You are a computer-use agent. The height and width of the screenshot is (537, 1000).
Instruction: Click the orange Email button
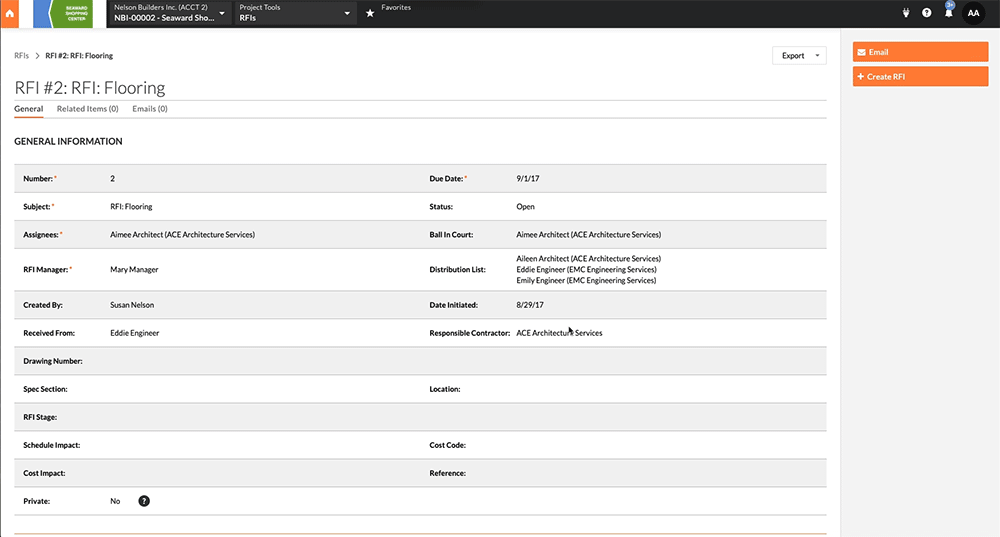[x=920, y=52]
